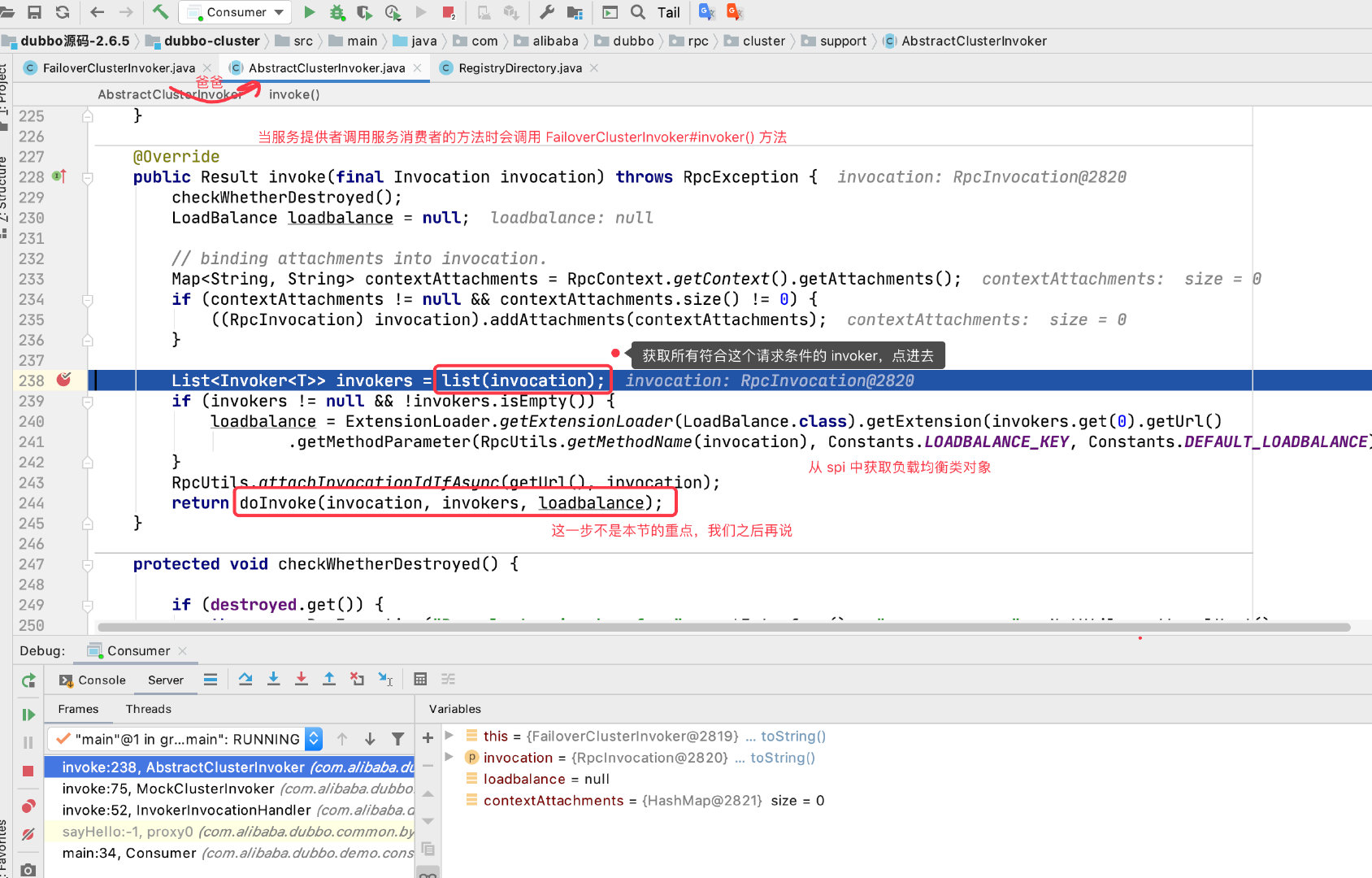
Task: Click the invoke() method breadcrumb
Action: pyautogui.click(x=294, y=94)
